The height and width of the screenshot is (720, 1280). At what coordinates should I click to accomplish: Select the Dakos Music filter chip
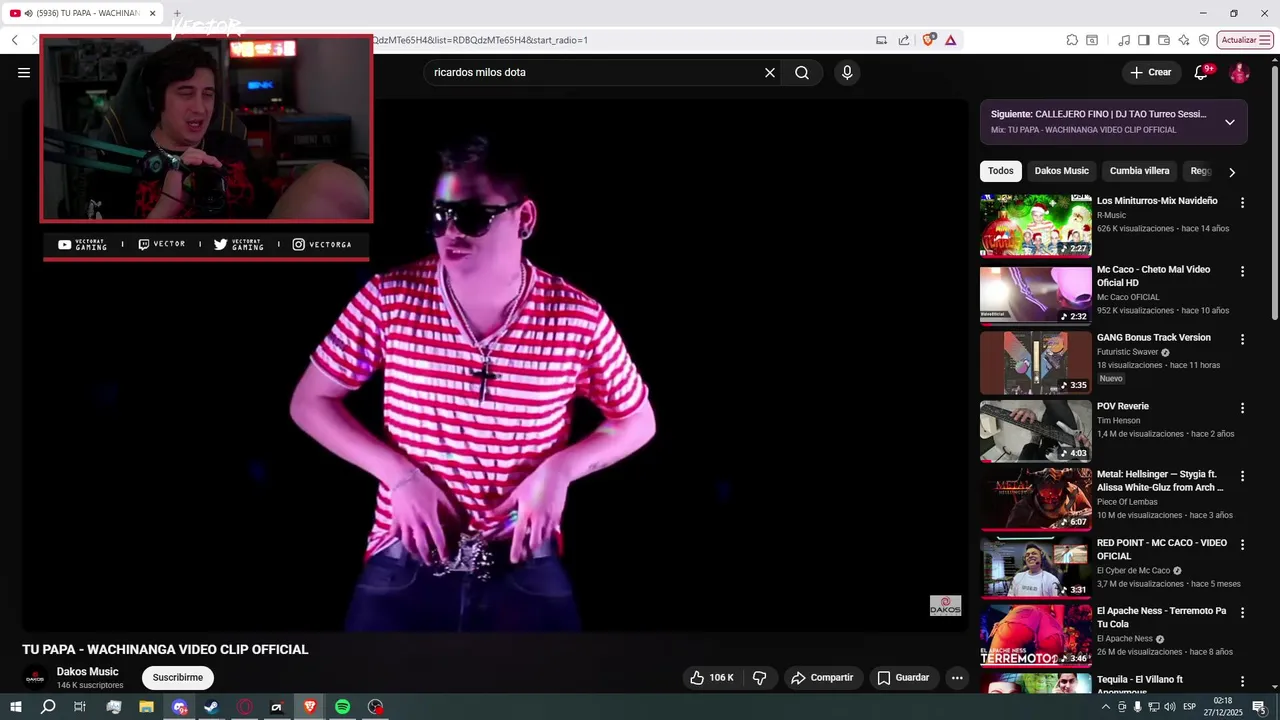[1062, 171]
